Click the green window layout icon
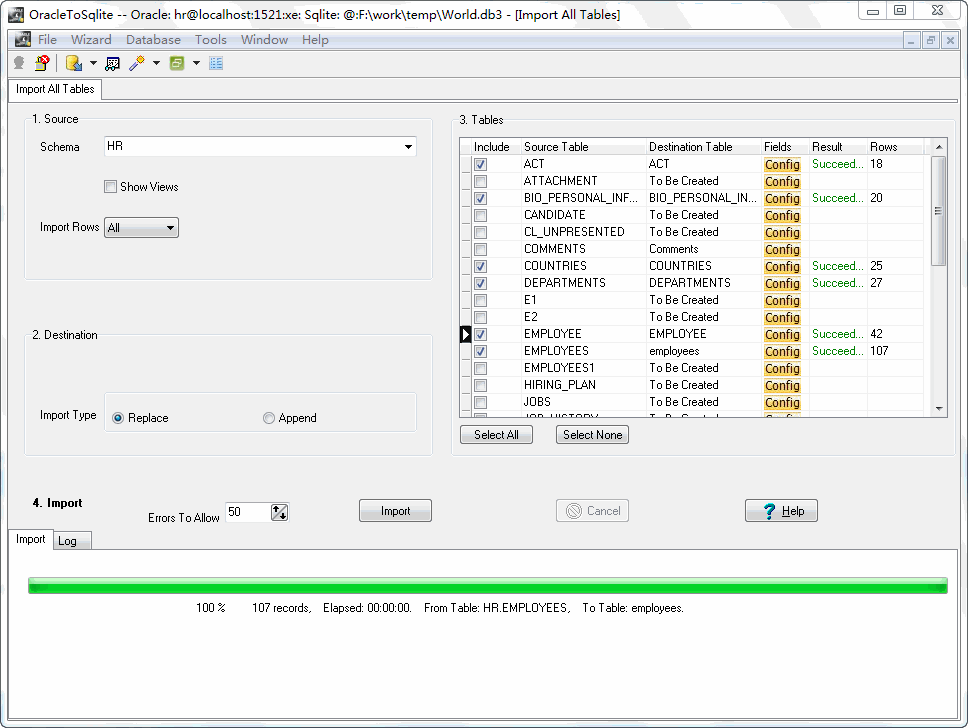This screenshot has height=728, width=968. [177, 63]
